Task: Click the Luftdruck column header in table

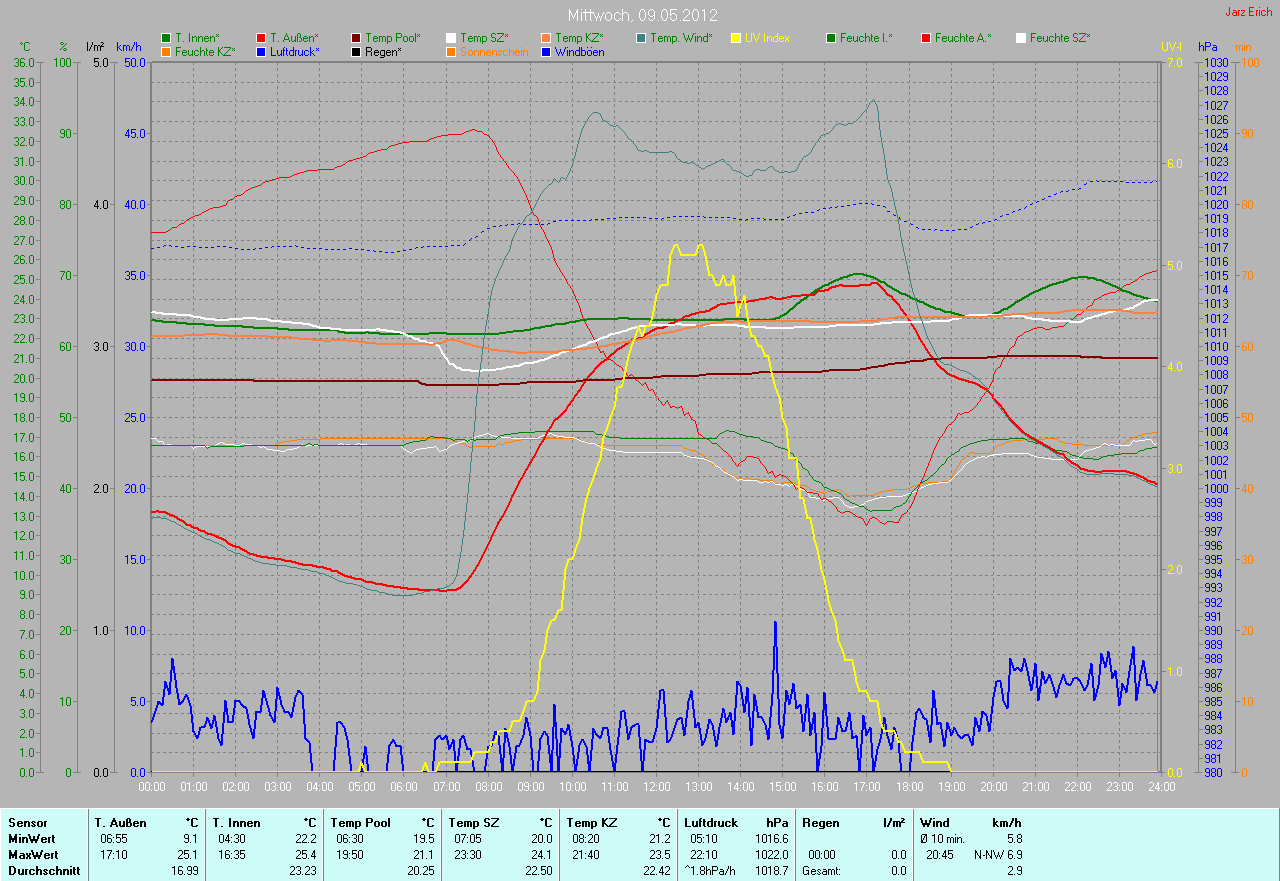Action: click(x=711, y=823)
